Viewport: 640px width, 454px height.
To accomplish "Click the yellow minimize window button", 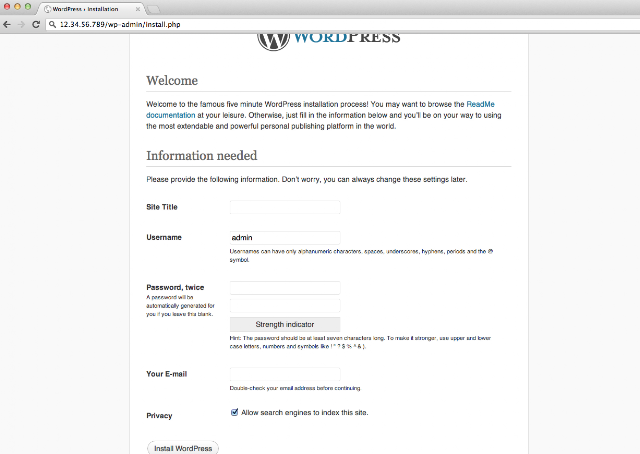I will click(18, 7).
